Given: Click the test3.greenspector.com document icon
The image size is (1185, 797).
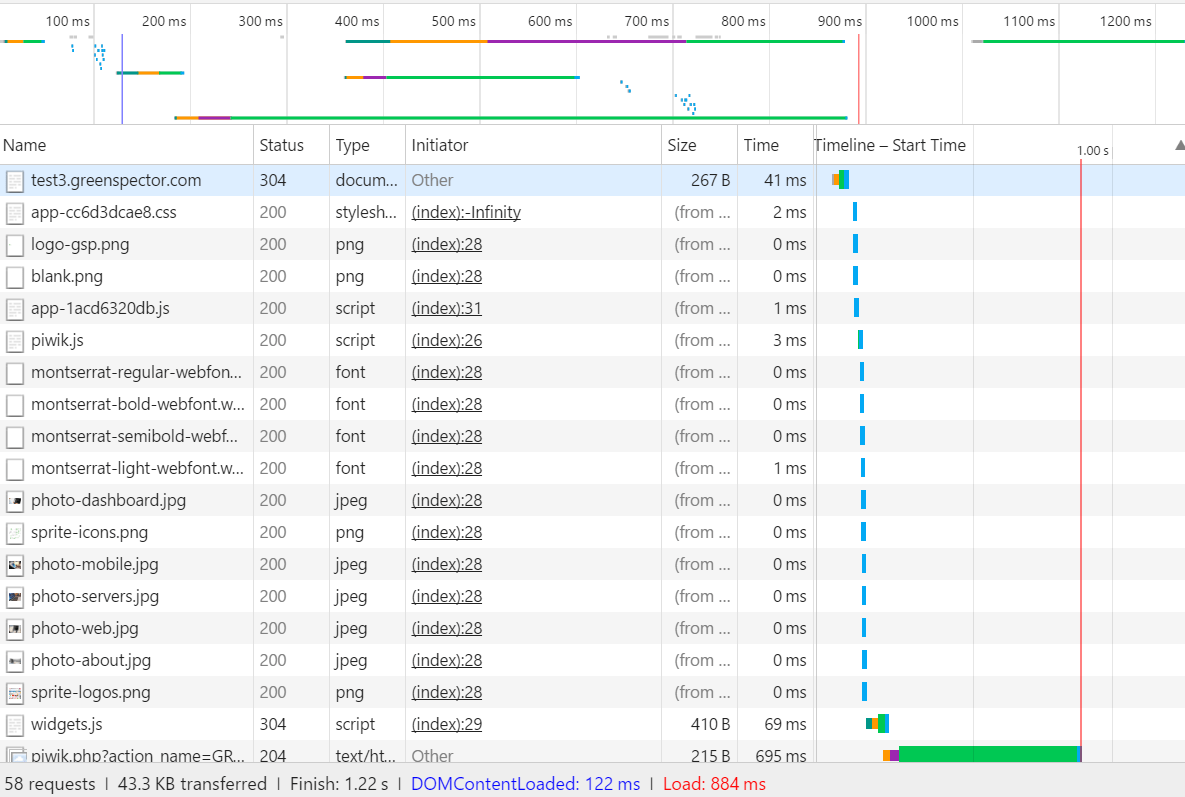Looking at the screenshot, I should 14,181.
